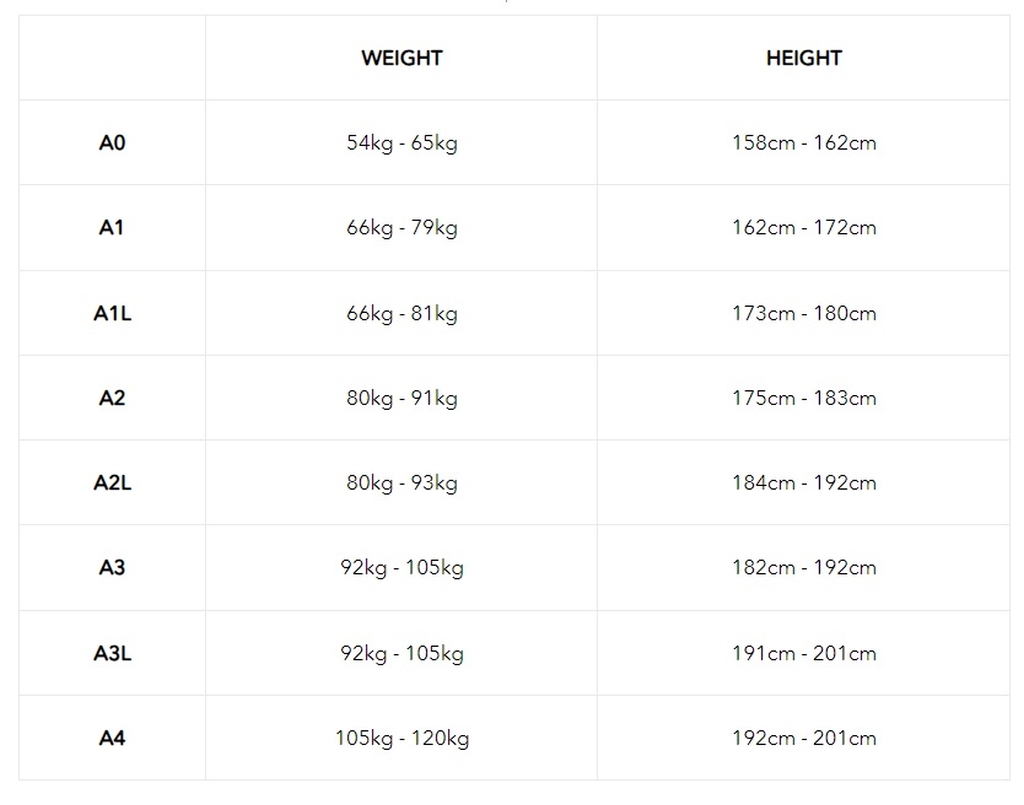1024x805 pixels.
Task: Select the A4 size row label
Action: pos(112,738)
